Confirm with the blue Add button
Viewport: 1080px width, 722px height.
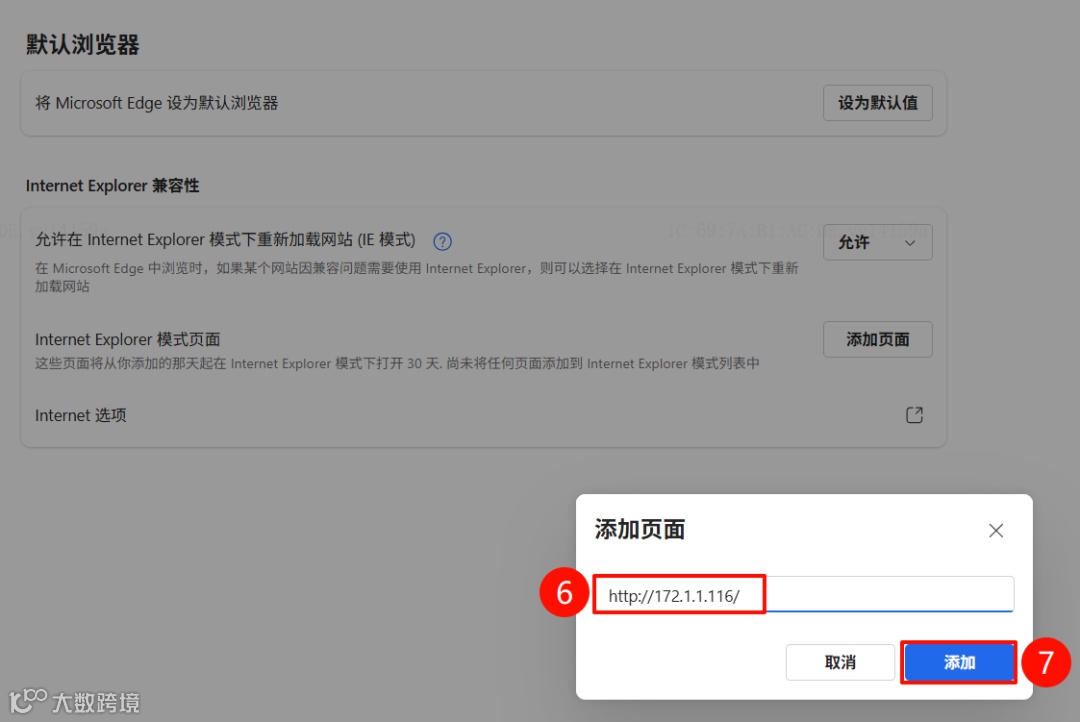(x=959, y=662)
